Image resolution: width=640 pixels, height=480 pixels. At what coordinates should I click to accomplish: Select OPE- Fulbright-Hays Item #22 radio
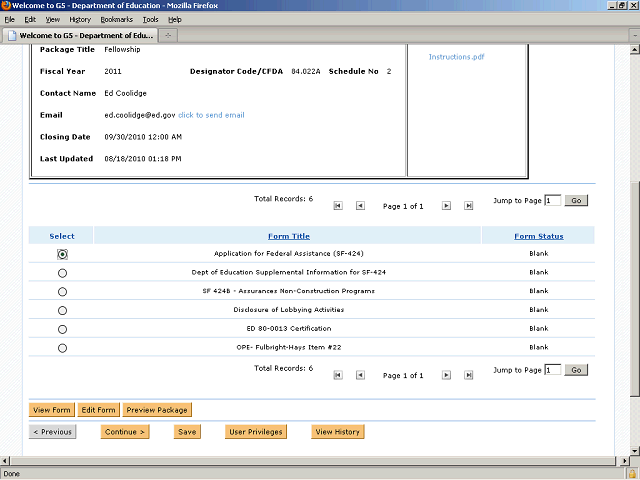pyautogui.click(x=62, y=348)
